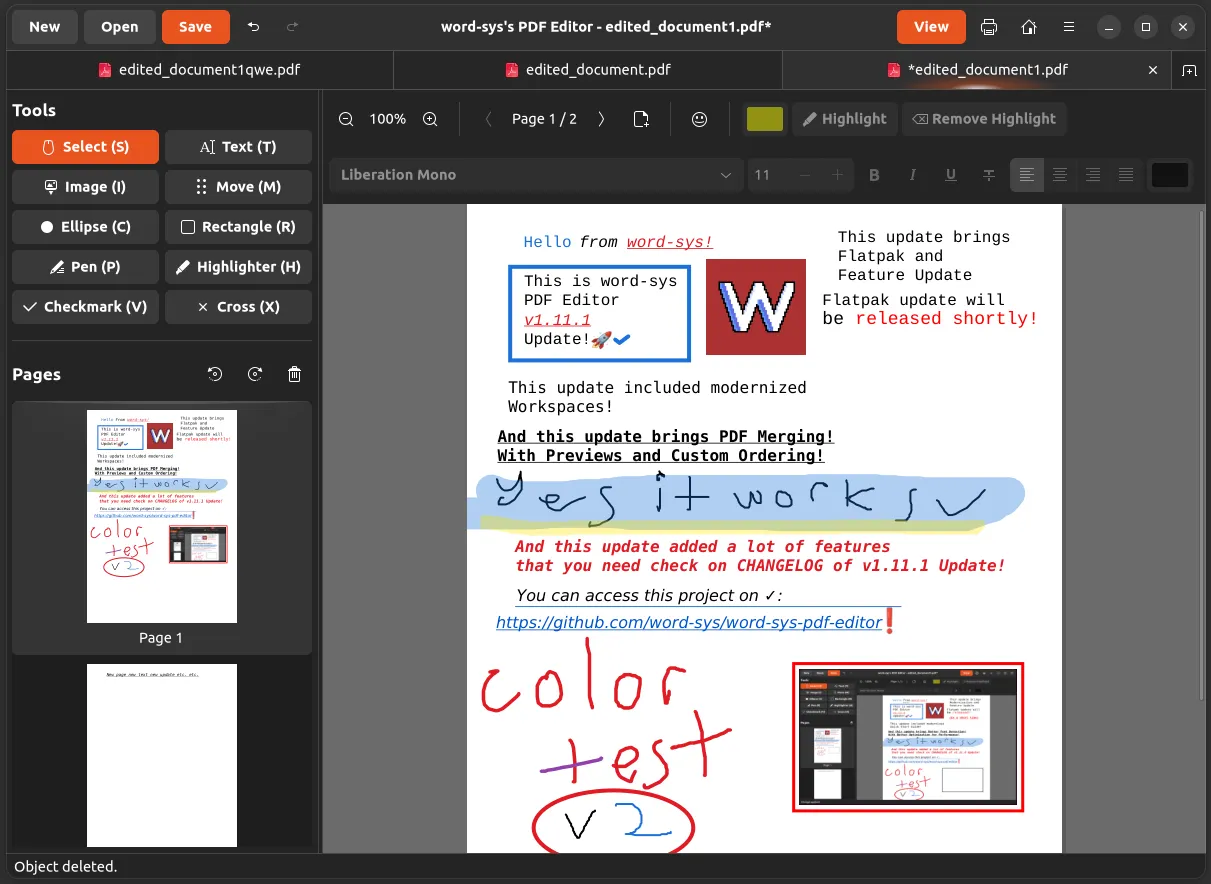Activate the Text (T) tool
The height and width of the screenshot is (884, 1211).
tap(238, 147)
